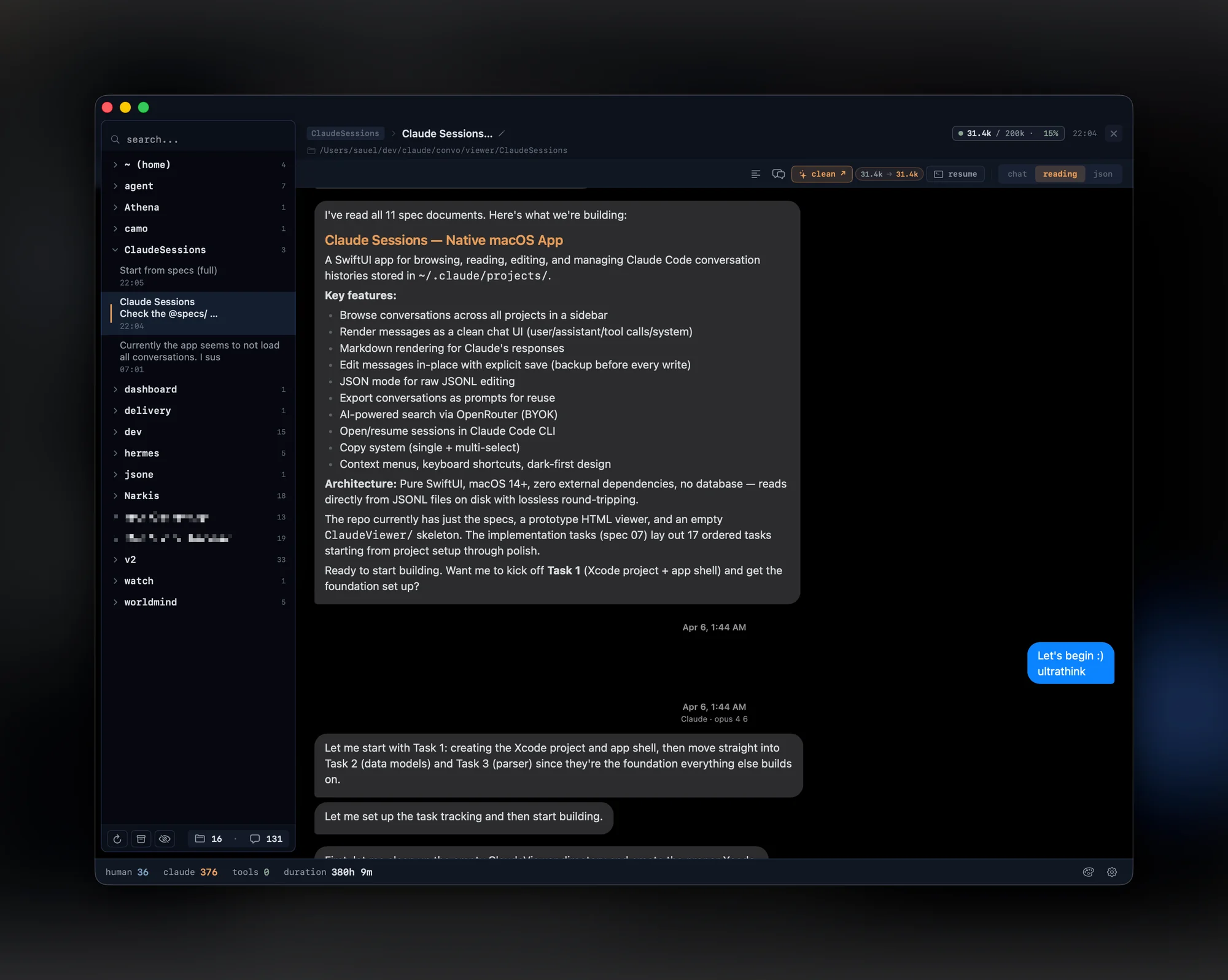The height and width of the screenshot is (980, 1228).
Task: Click the context usage 31.4k / 200k indicator
Action: (1008, 134)
